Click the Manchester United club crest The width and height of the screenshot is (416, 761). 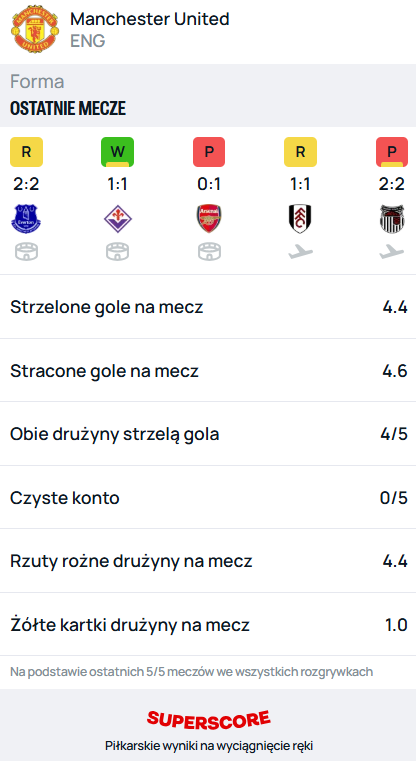34,30
